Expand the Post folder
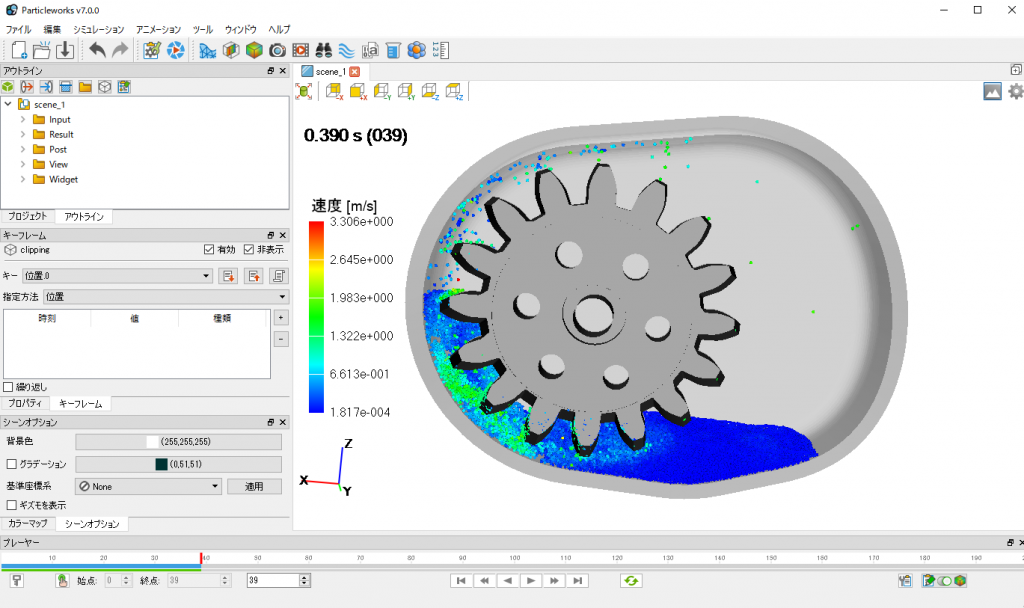This screenshot has width=1024, height=608. click(x=23, y=150)
